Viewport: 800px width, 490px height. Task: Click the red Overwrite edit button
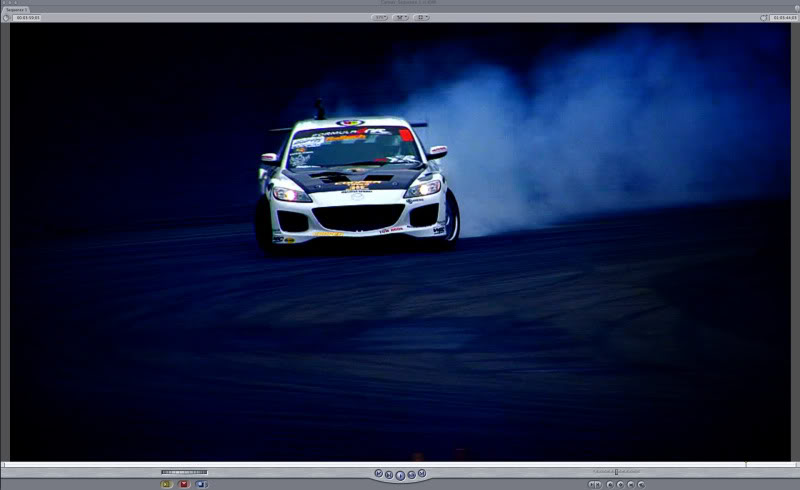pos(184,484)
